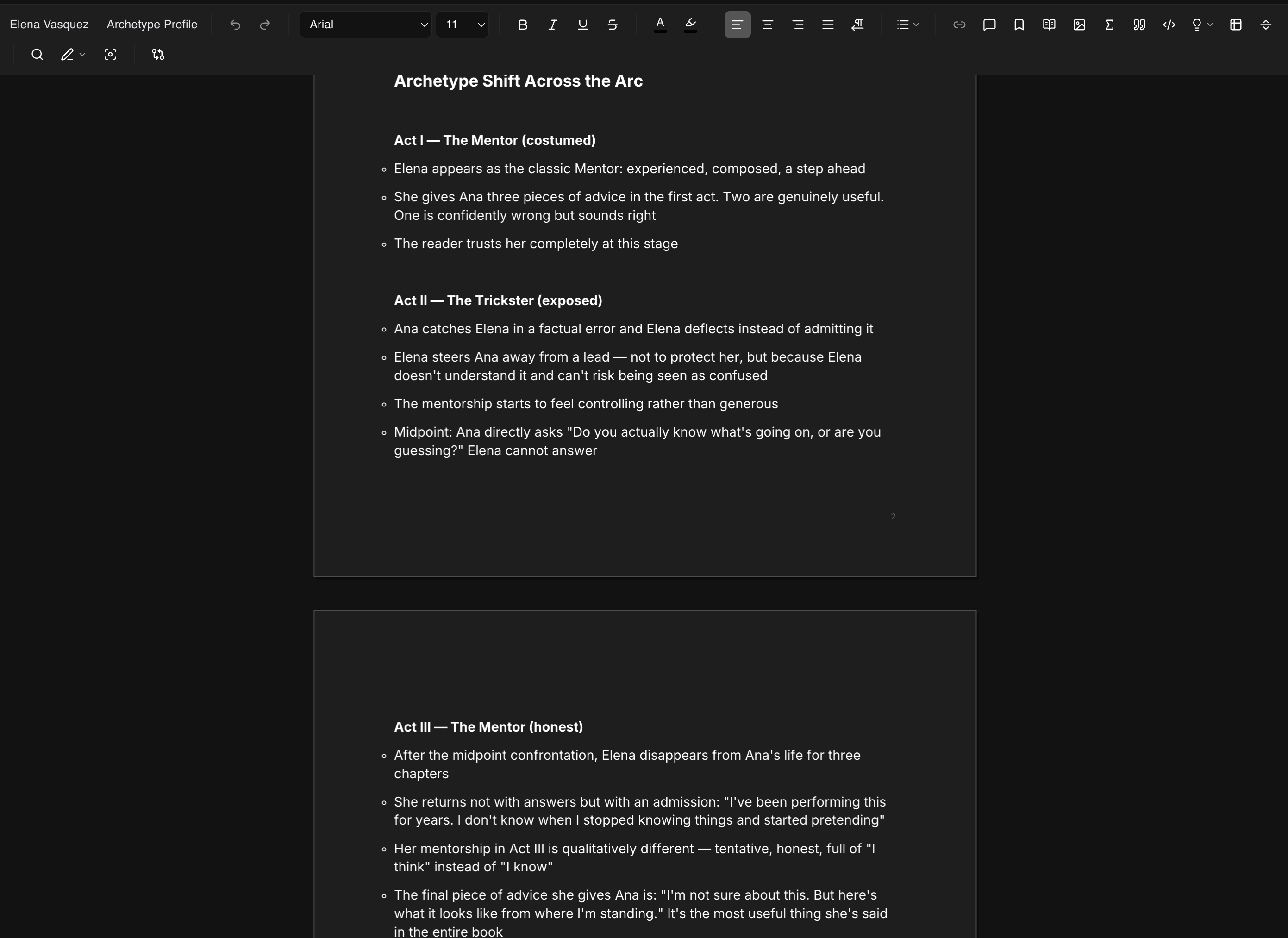The height and width of the screenshot is (938, 1288).
Task: Toggle strikethrough formatting
Action: pyautogui.click(x=612, y=25)
